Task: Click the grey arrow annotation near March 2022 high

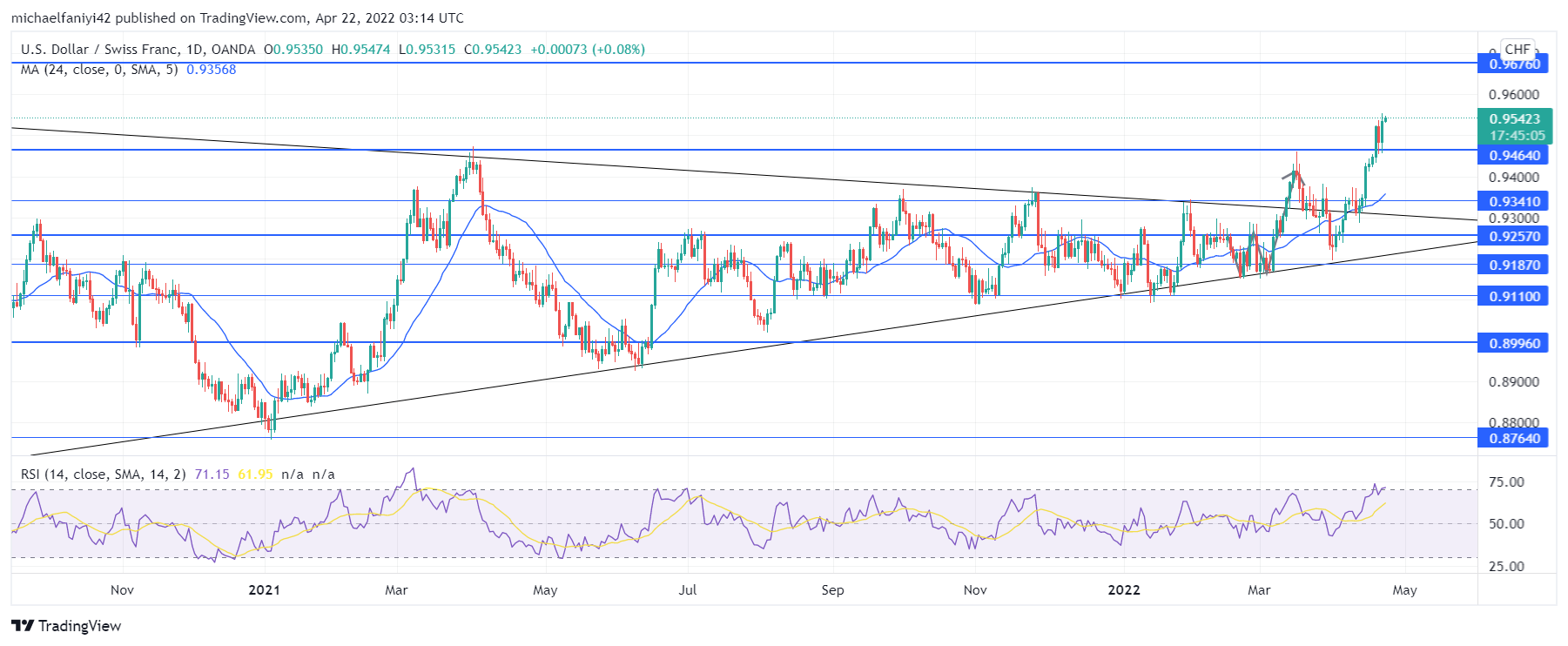Action: (1293, 177)
